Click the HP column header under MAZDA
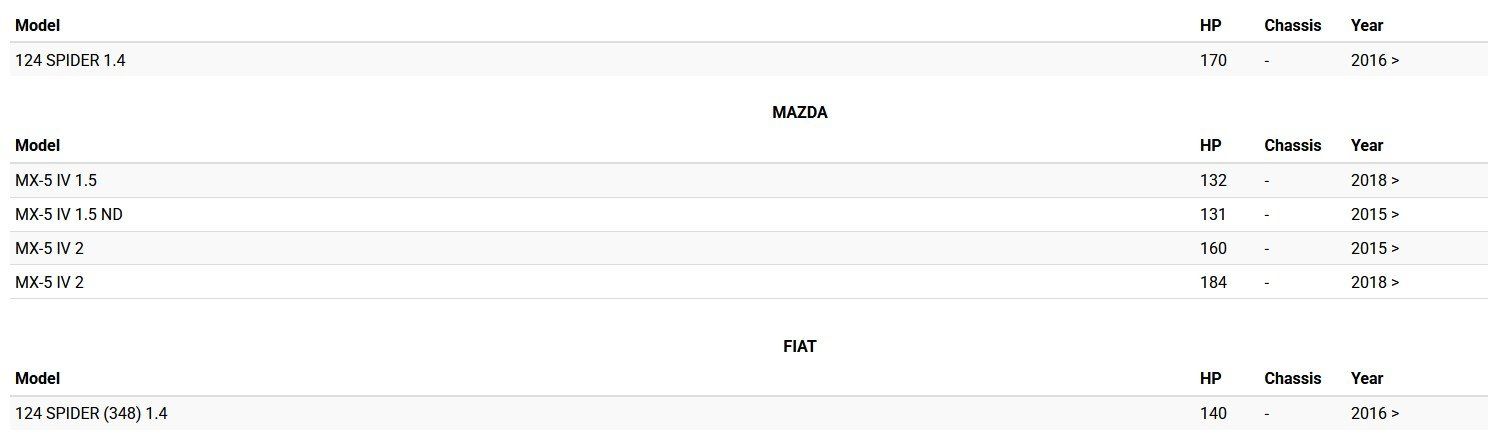The height and width of the screenshot is (448, 1488). coord(1210,145)
